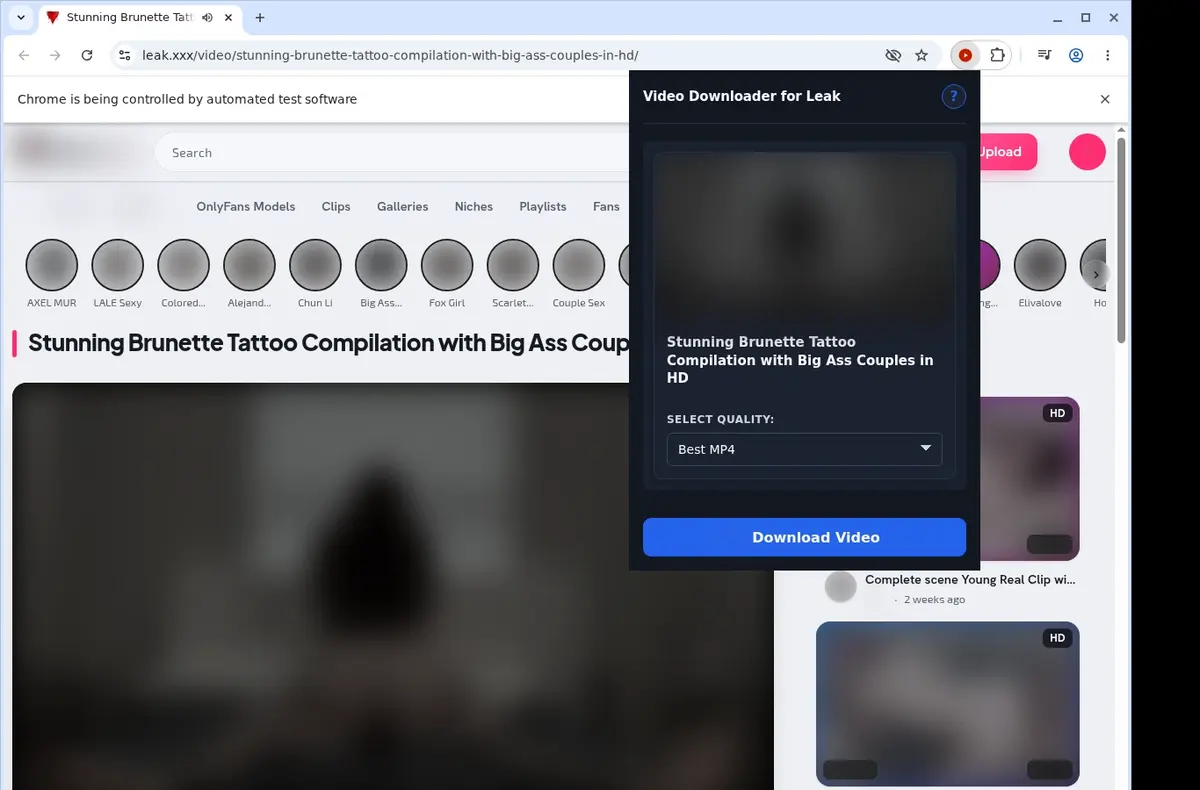The image size is (1200, 790).
Task: Open Chrome's three-dot menu
Action: coord(1108,56)
